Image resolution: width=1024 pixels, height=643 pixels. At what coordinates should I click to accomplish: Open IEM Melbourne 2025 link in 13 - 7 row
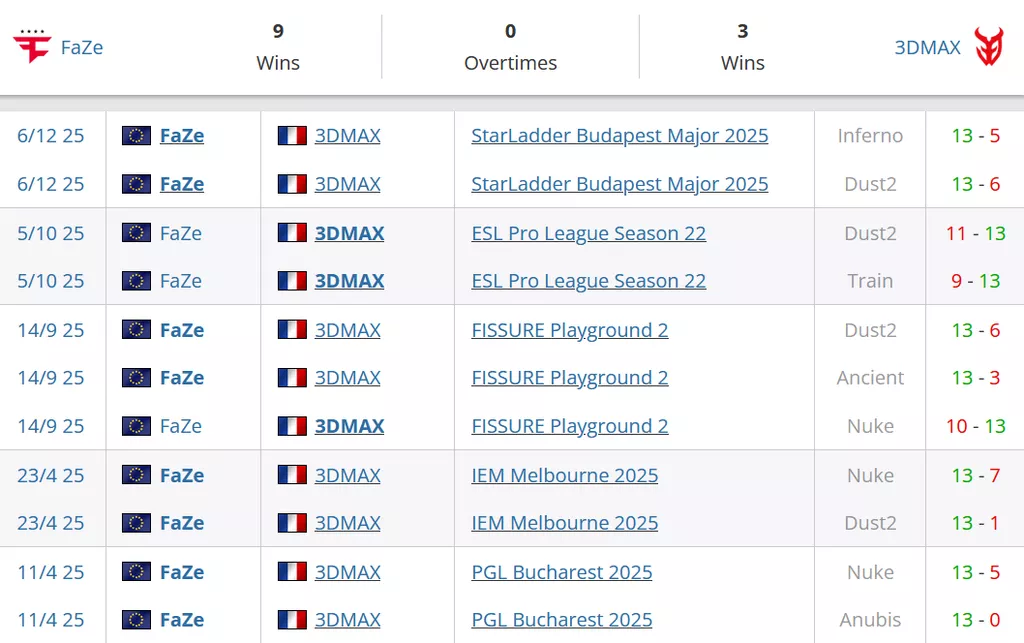pos(564,475)
